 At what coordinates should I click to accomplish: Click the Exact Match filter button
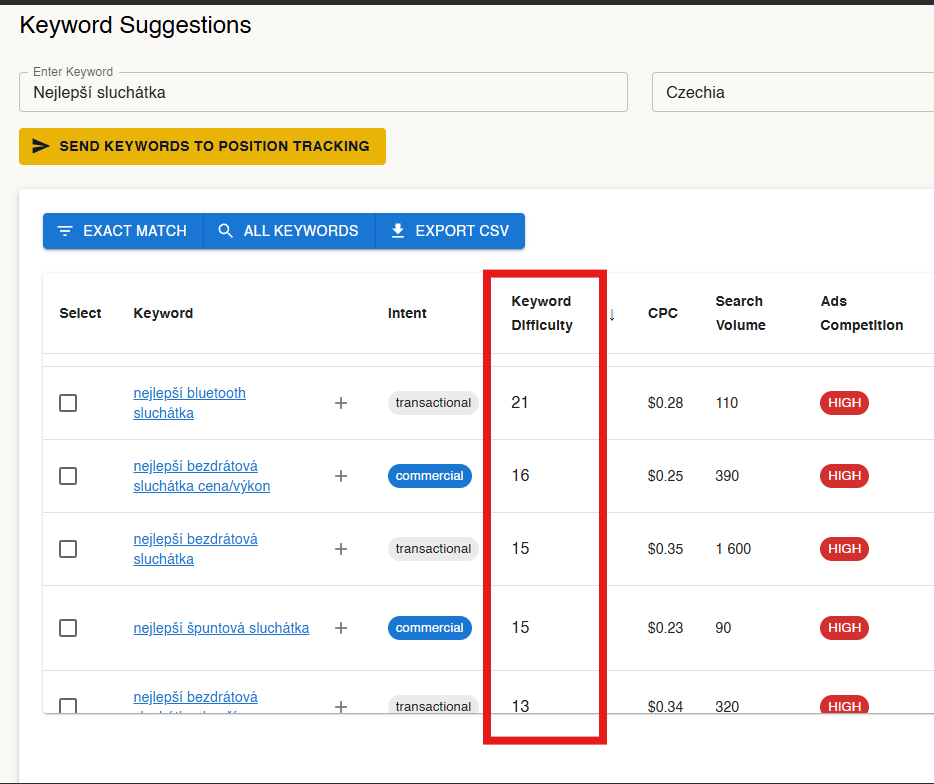point(123,231)
